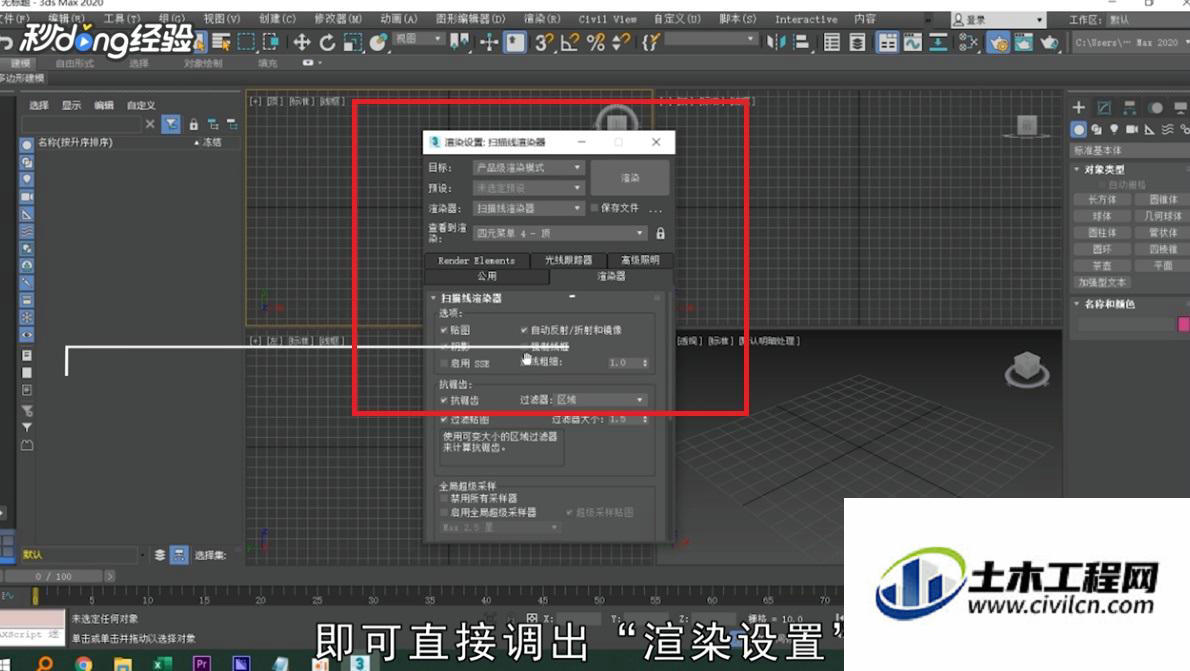The width and height of the screenshot is (1190, 671).
Task: Click the layer stack icon near selection set
Action: [160, 555]
